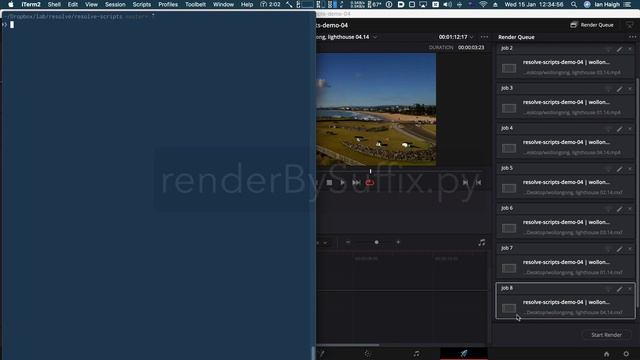Open the AirPlay display menu icon
Image resolution: width=640 pixels, height=360 pixels.
click(423, 4)
